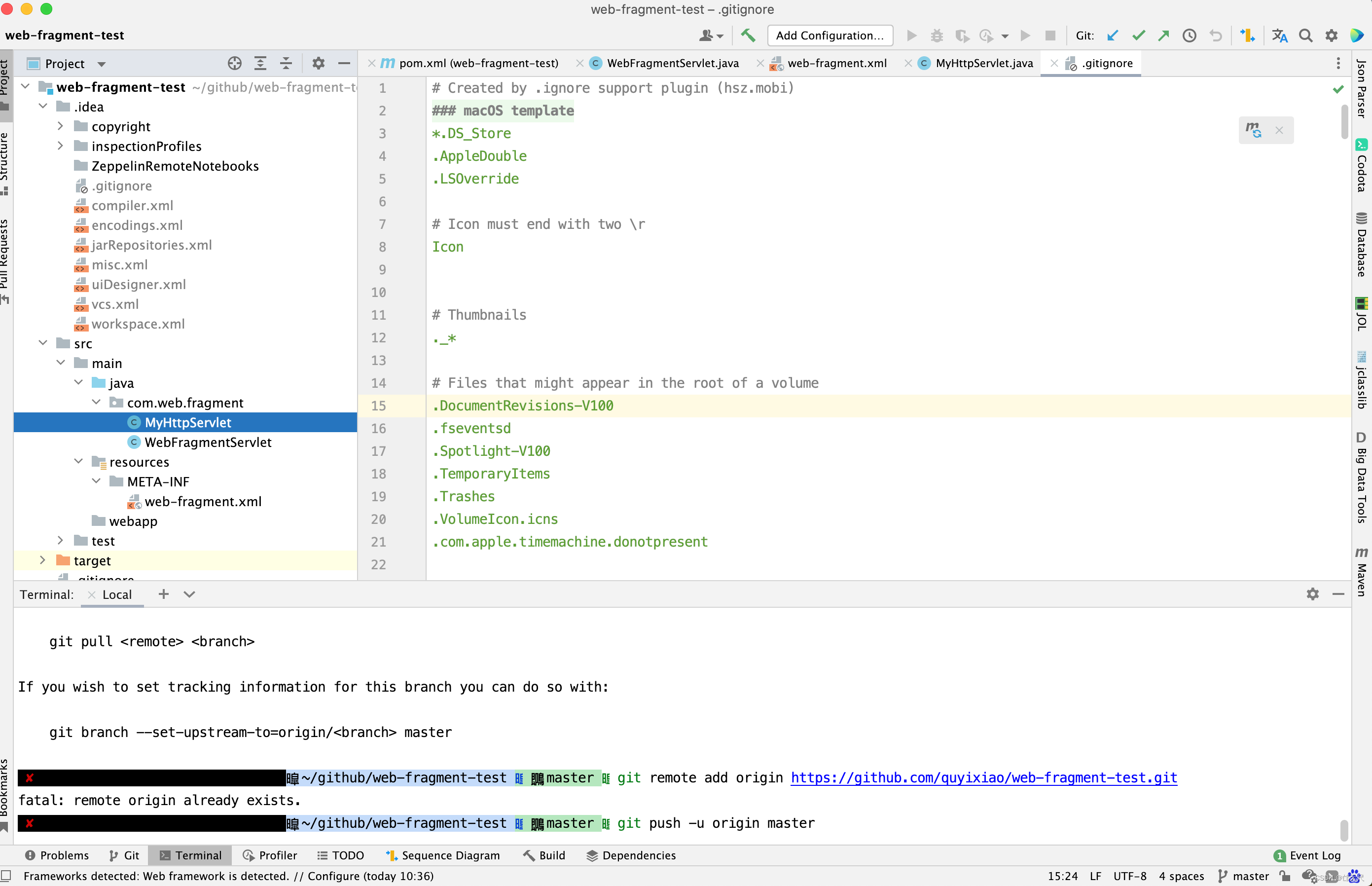The width and height of the screenshot is (1372, 886).
Task: Open the Project view dropdown
Action: [x=102, y=64]
